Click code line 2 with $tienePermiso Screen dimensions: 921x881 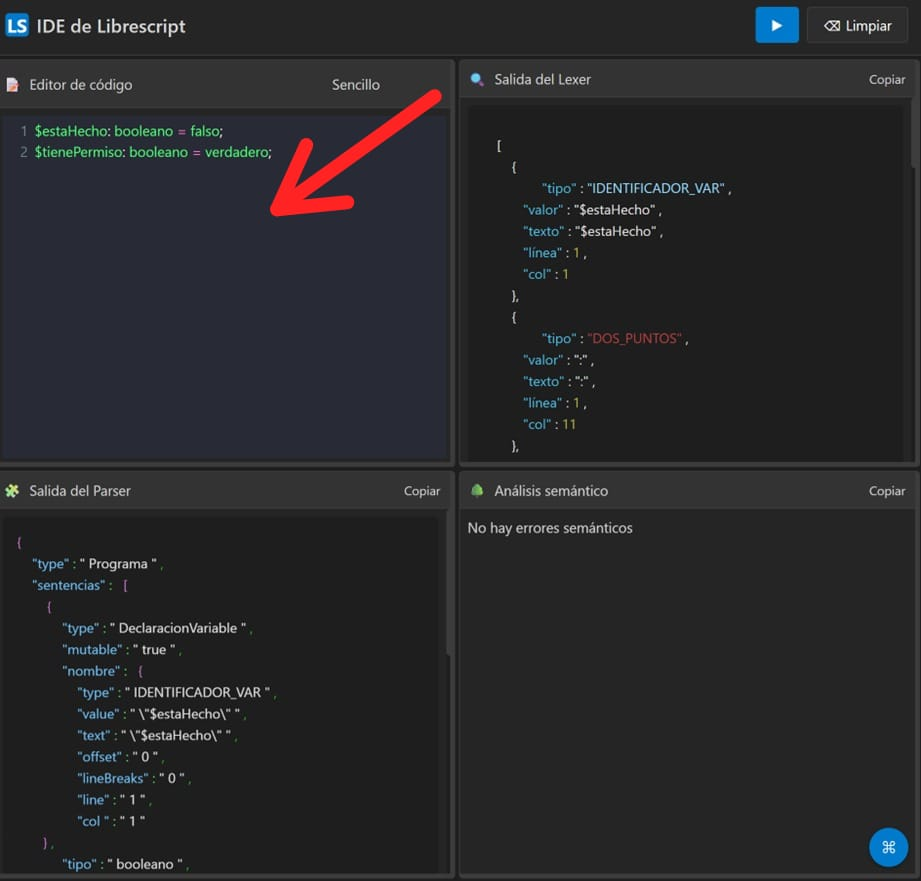[153, 152]
